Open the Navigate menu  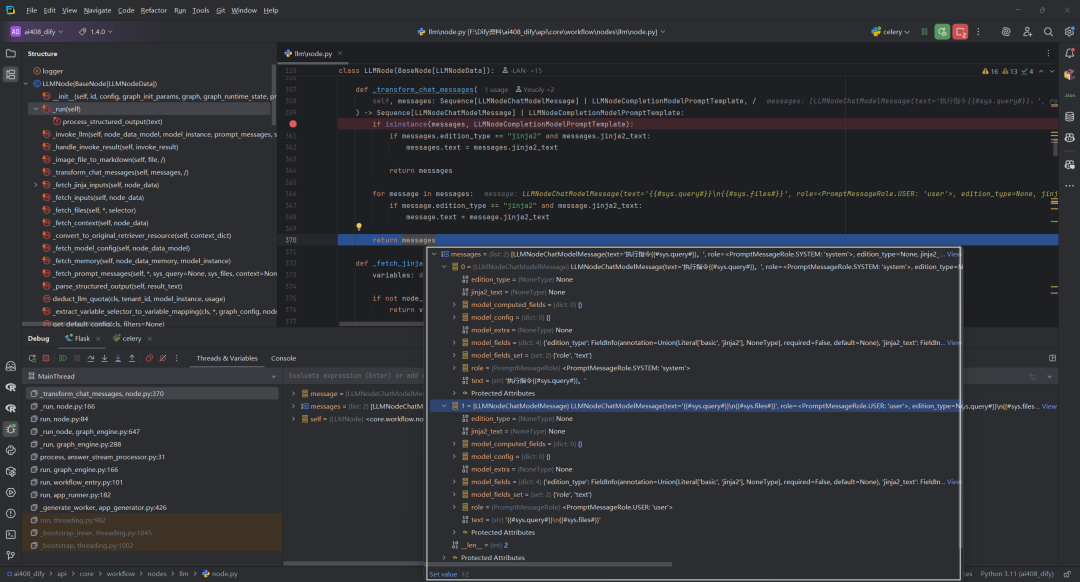pos(97,10)
